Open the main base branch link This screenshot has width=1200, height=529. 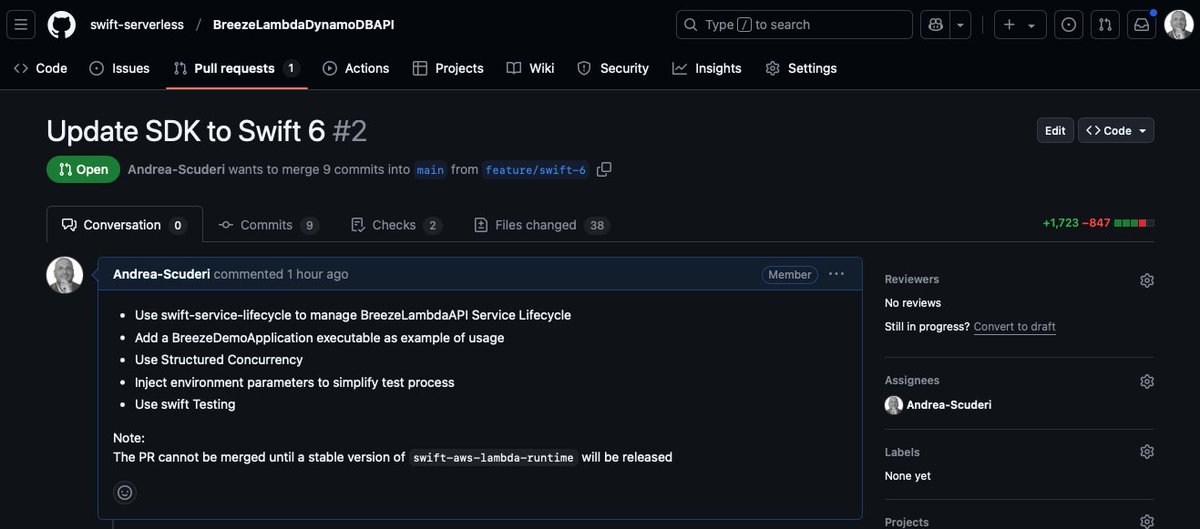430,170
